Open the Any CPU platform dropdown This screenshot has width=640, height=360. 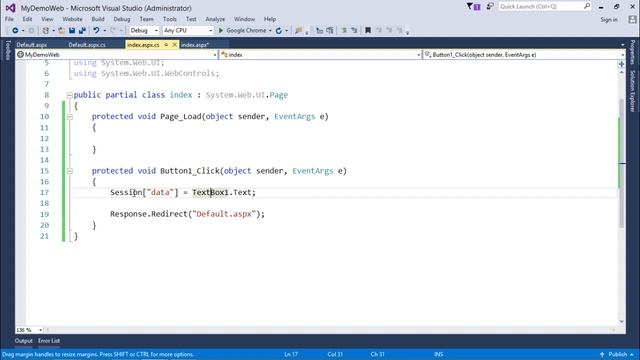point(188,31)
